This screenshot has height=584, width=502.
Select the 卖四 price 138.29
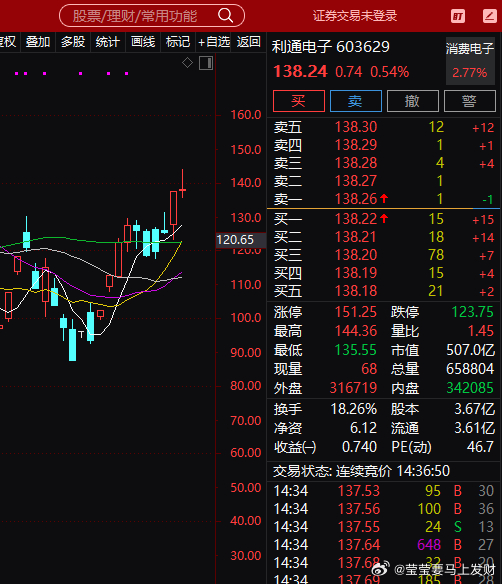tap(356, 145)
